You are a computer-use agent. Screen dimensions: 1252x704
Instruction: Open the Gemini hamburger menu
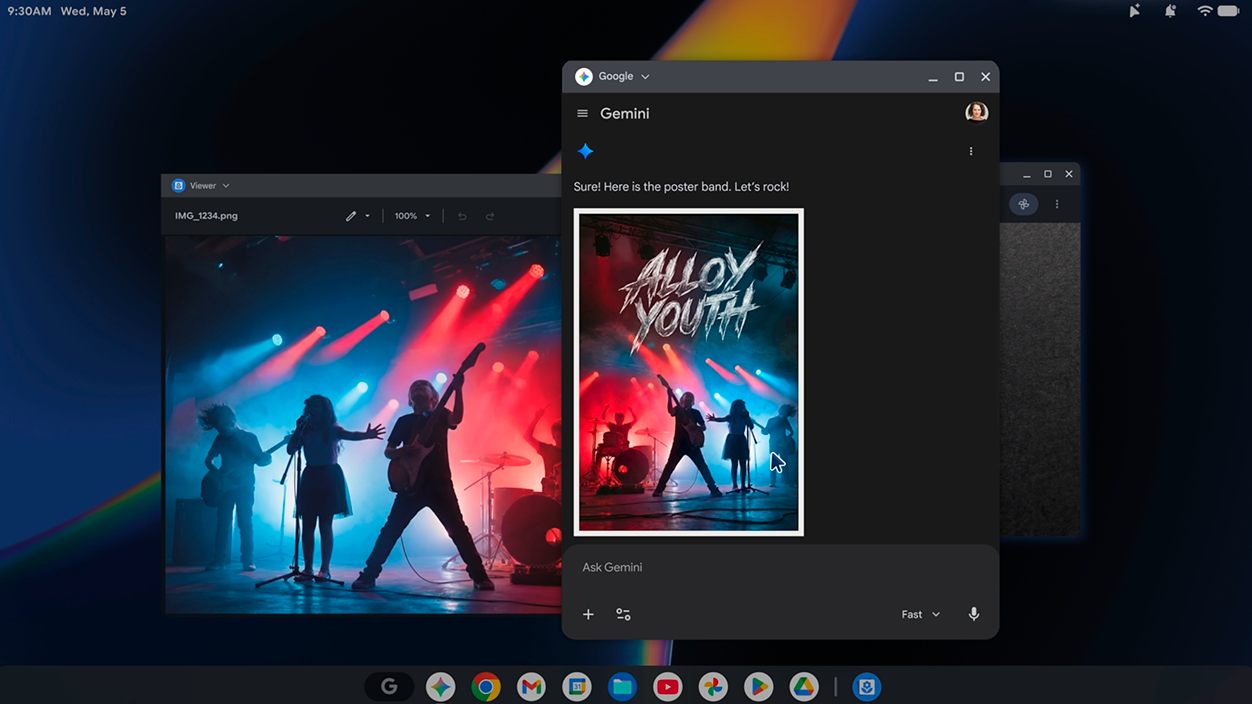click(583, 114)
